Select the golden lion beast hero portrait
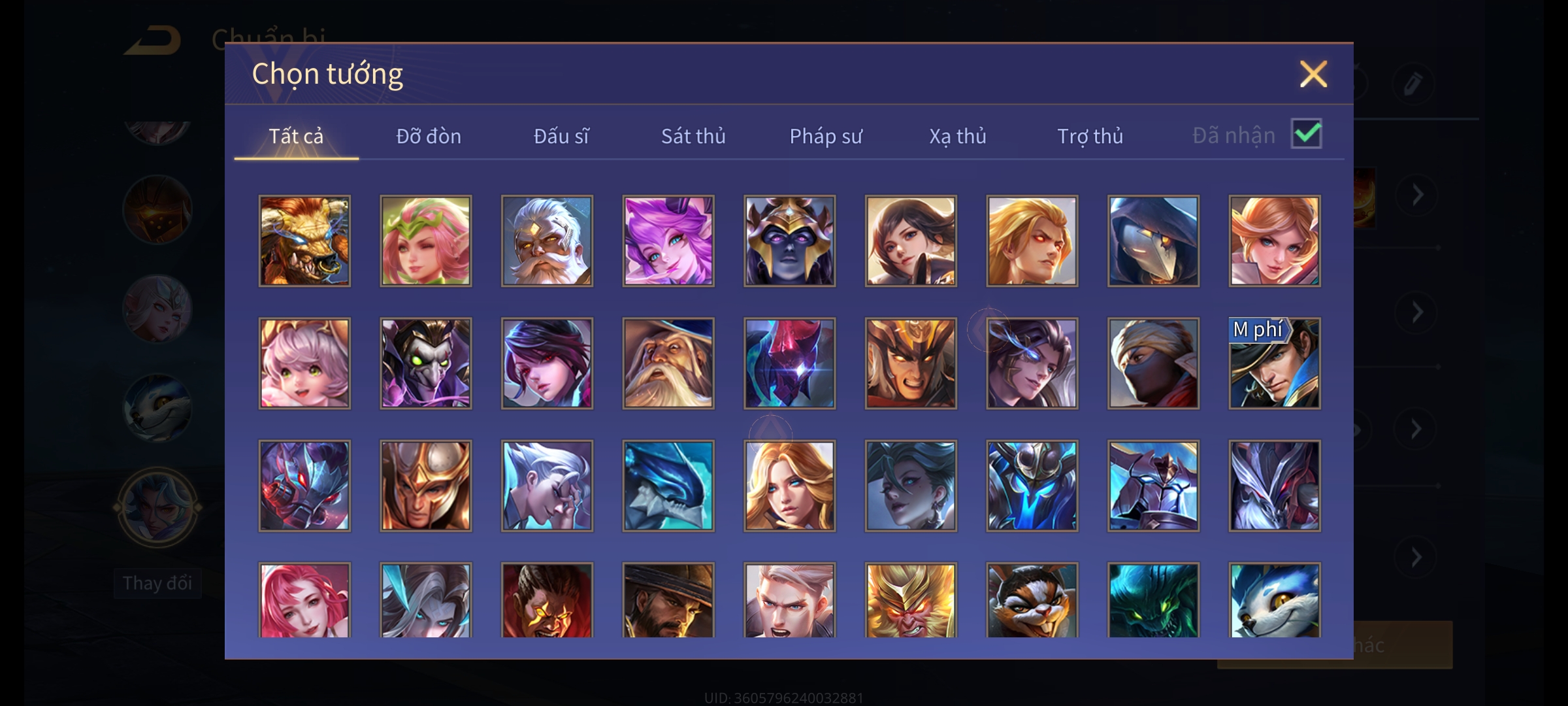The height and width of the screenshot is (706, 1568). (304, 241)
